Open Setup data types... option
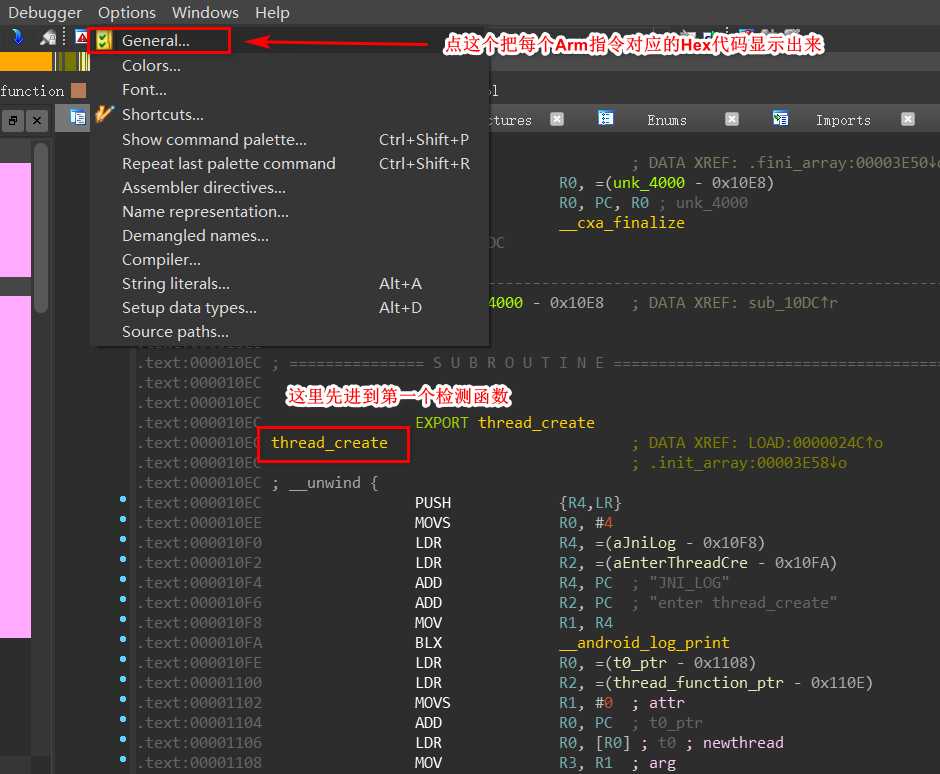 click(x=290, y=308)
